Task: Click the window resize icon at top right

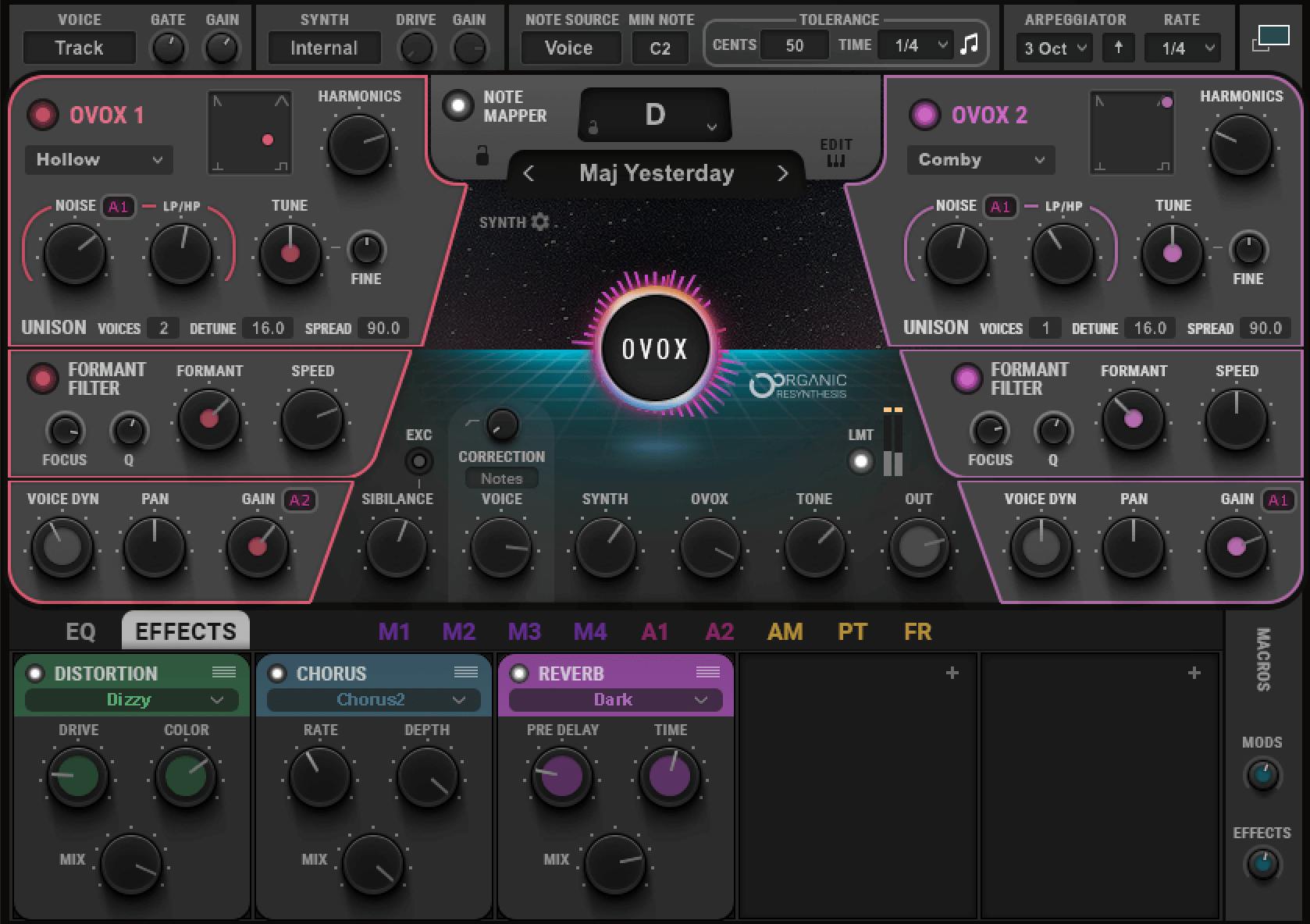Action: 1270,38
